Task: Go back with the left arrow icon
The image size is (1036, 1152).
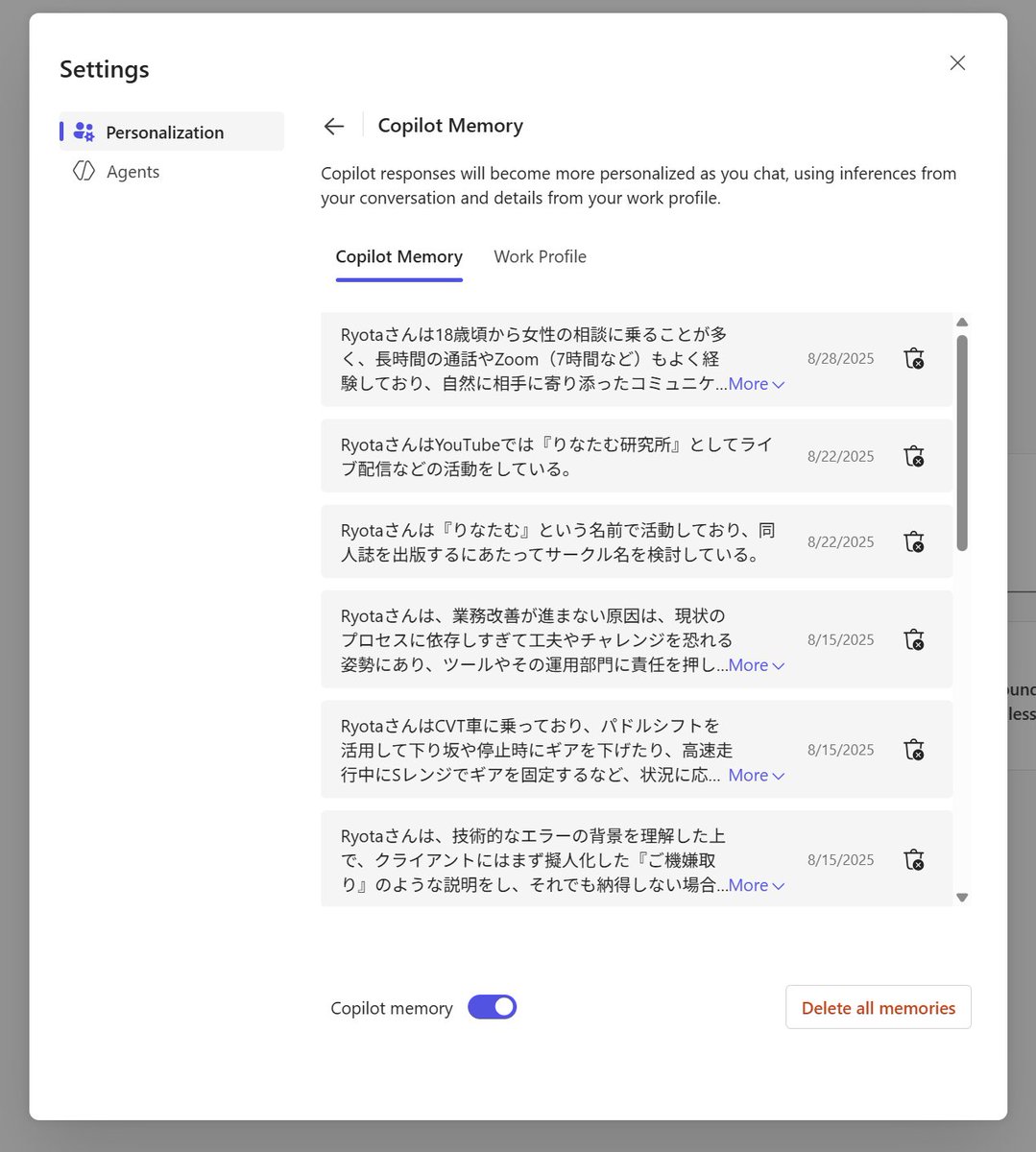Action: 333,126
